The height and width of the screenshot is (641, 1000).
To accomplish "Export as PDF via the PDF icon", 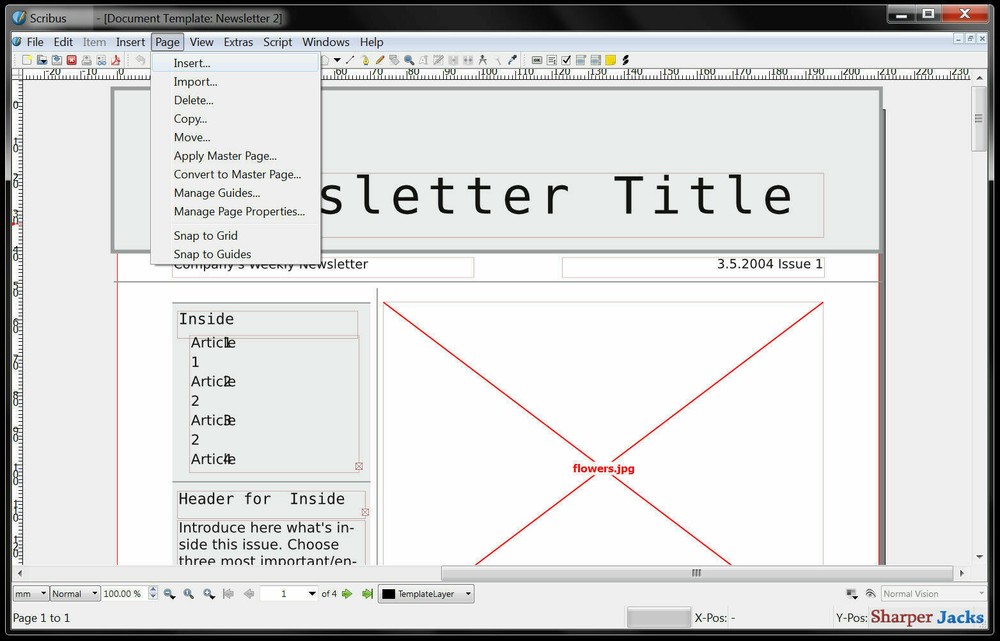I will click(117, 59).
